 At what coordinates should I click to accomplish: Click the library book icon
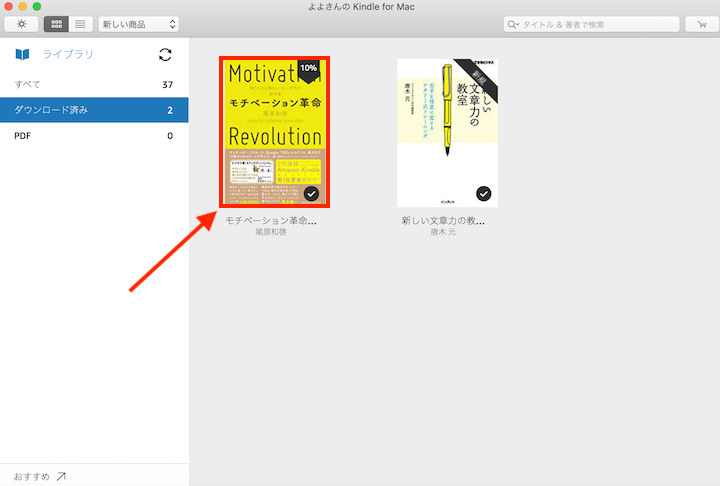pyautogui.click(x=22, y=55)
